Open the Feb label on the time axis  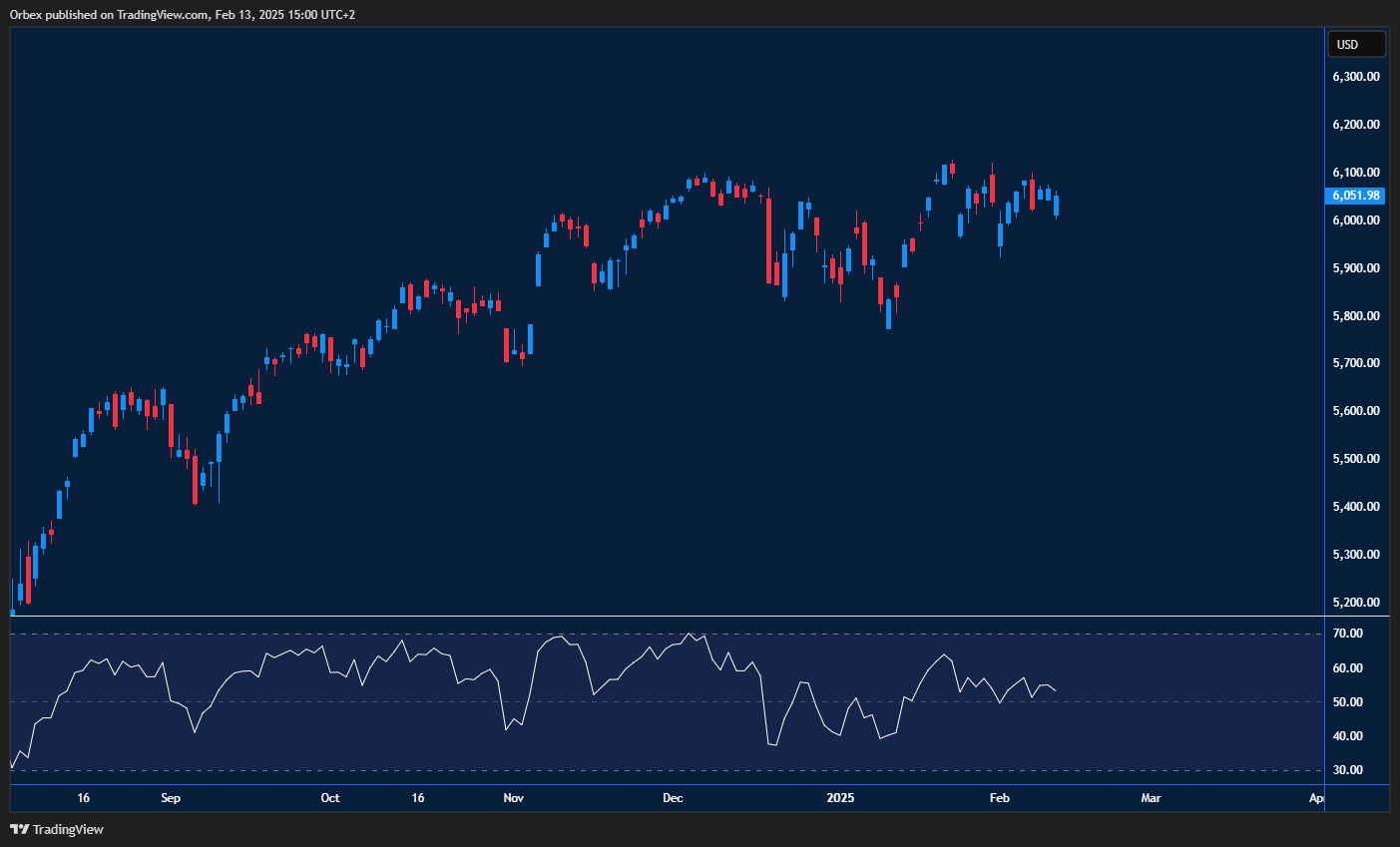pyautogui.click(x=1001, y=798)
